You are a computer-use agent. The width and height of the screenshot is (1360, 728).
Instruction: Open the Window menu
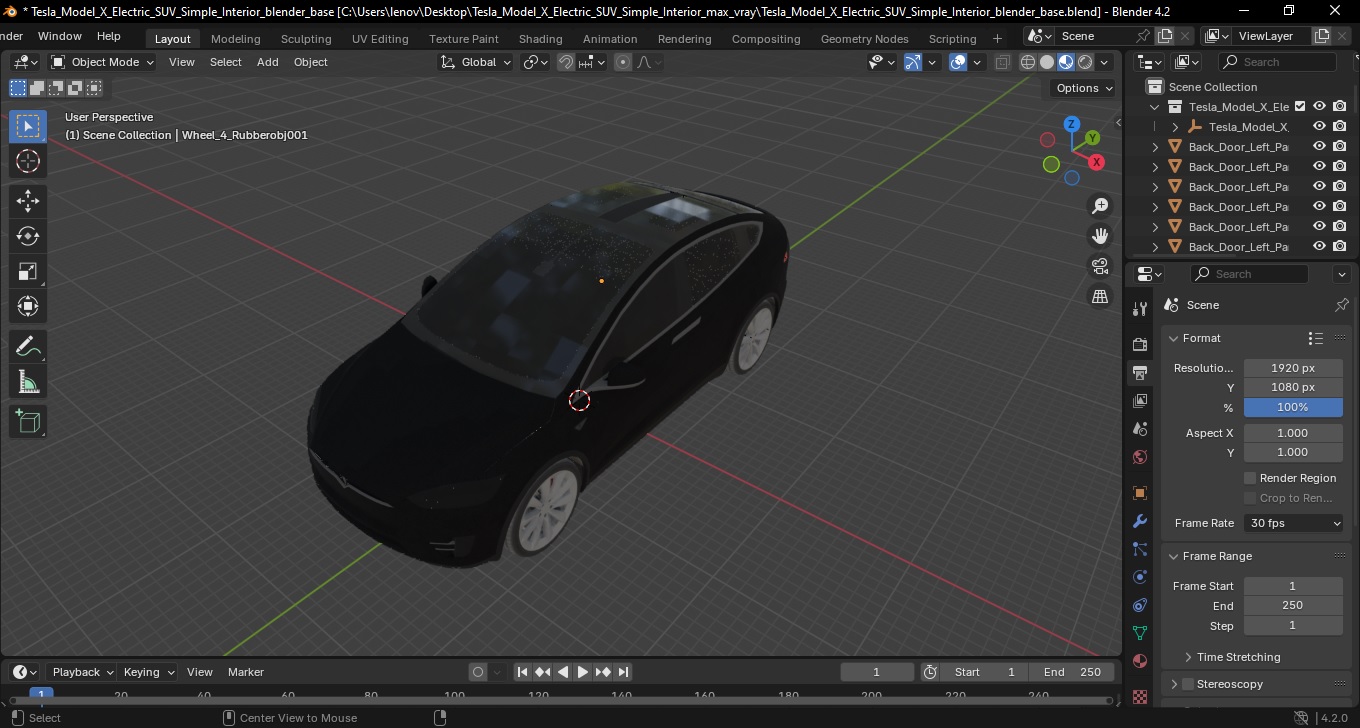(x=60, y=36)
